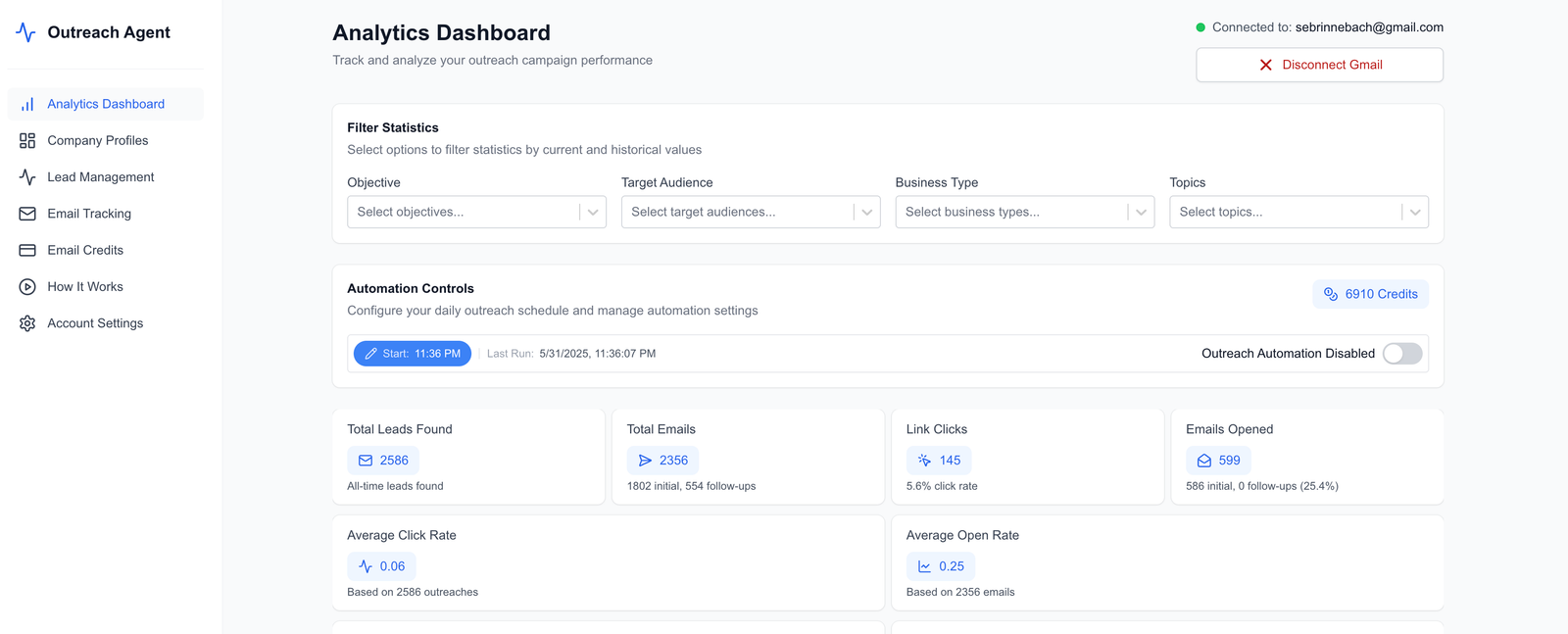This screenshot has width=1568, height=634.
Task: Click the Outreach Agent brand title
Action: click(109, 32)
